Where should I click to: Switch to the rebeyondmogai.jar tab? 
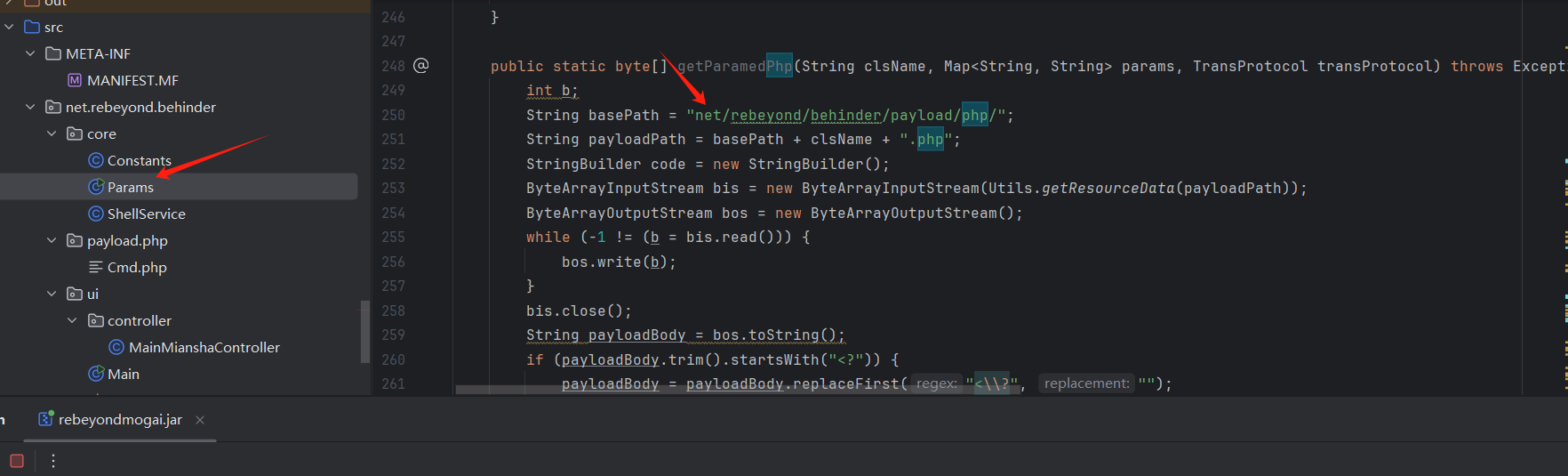[x=120, y=419]
